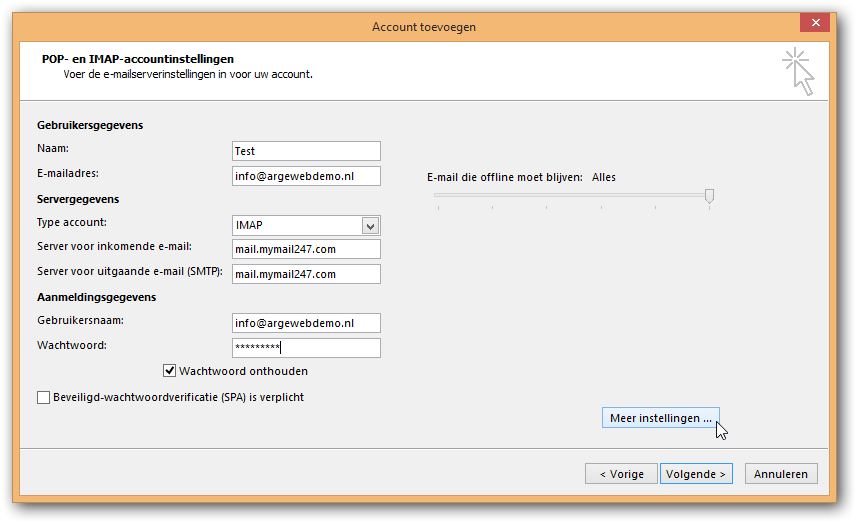Open Meer instellingen dialog

tap(660, 418)
